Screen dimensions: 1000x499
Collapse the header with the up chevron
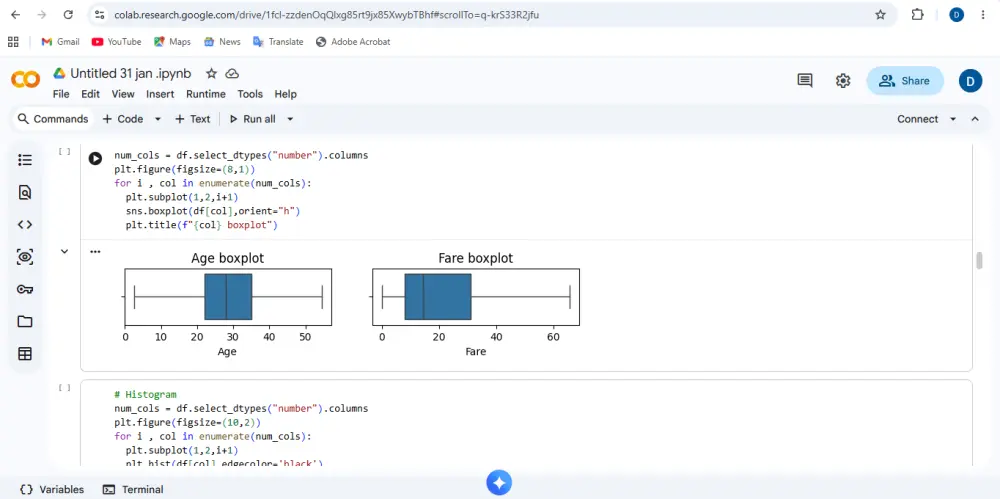tap(975, 119)
